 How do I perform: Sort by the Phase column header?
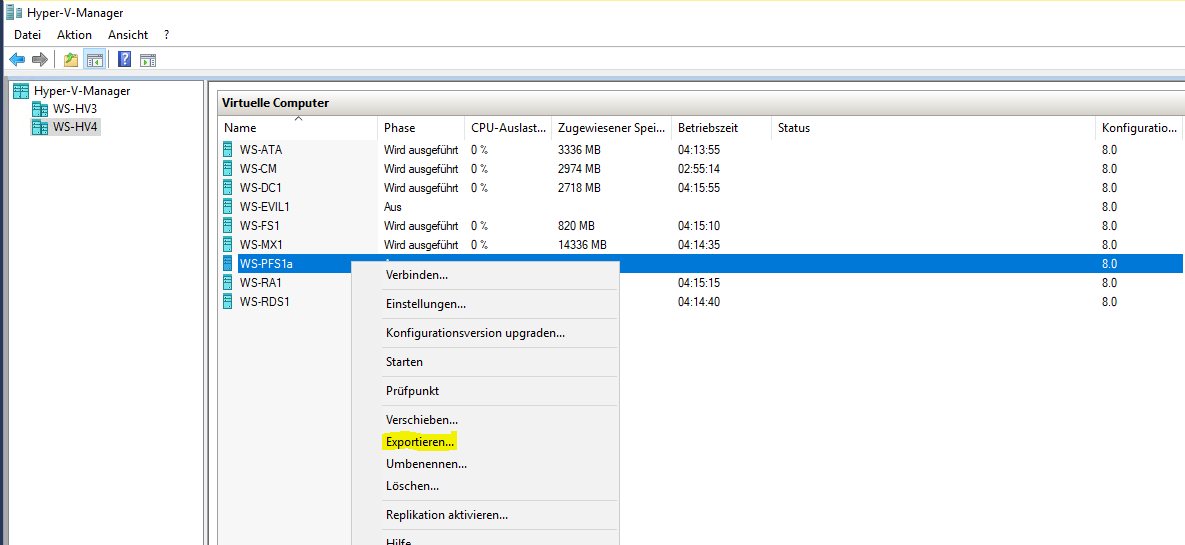[421, 128]
